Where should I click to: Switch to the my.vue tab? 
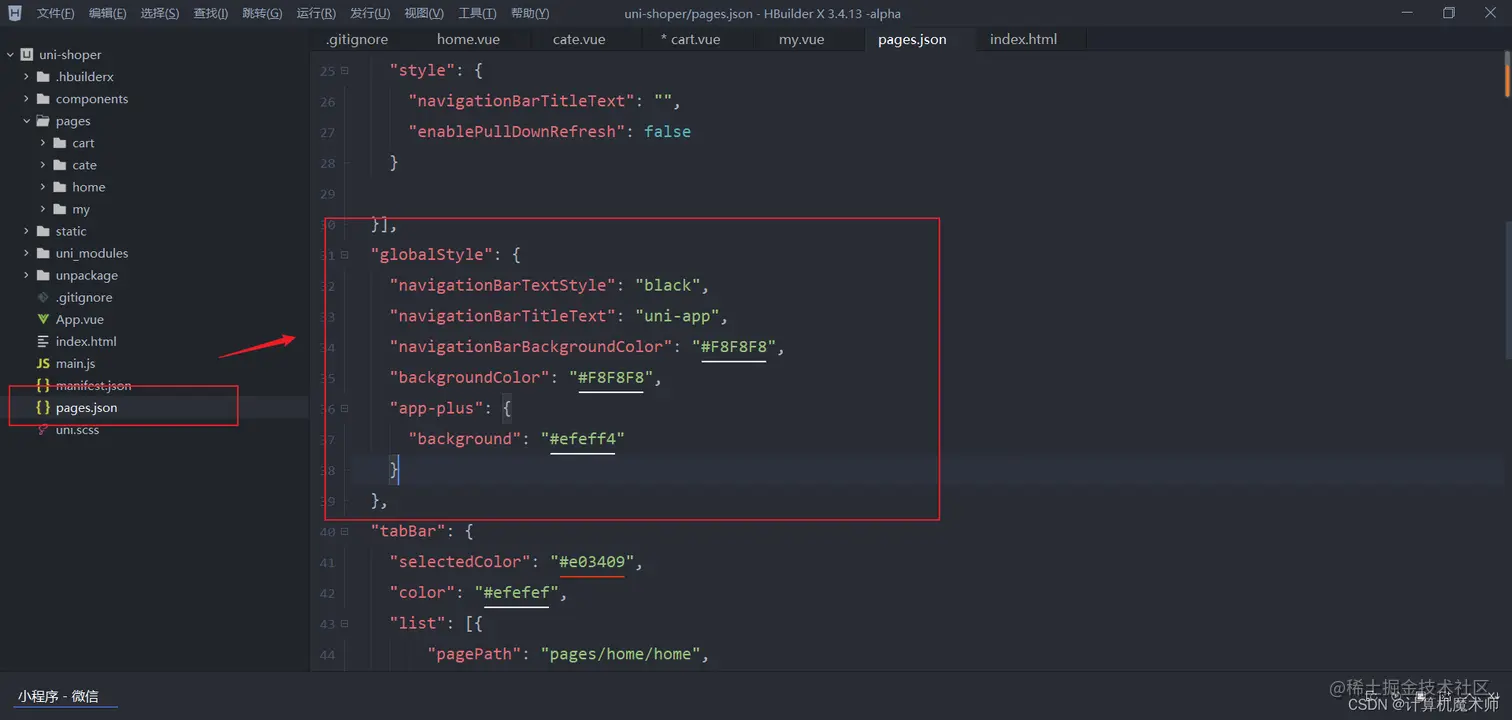click(802, 39)
